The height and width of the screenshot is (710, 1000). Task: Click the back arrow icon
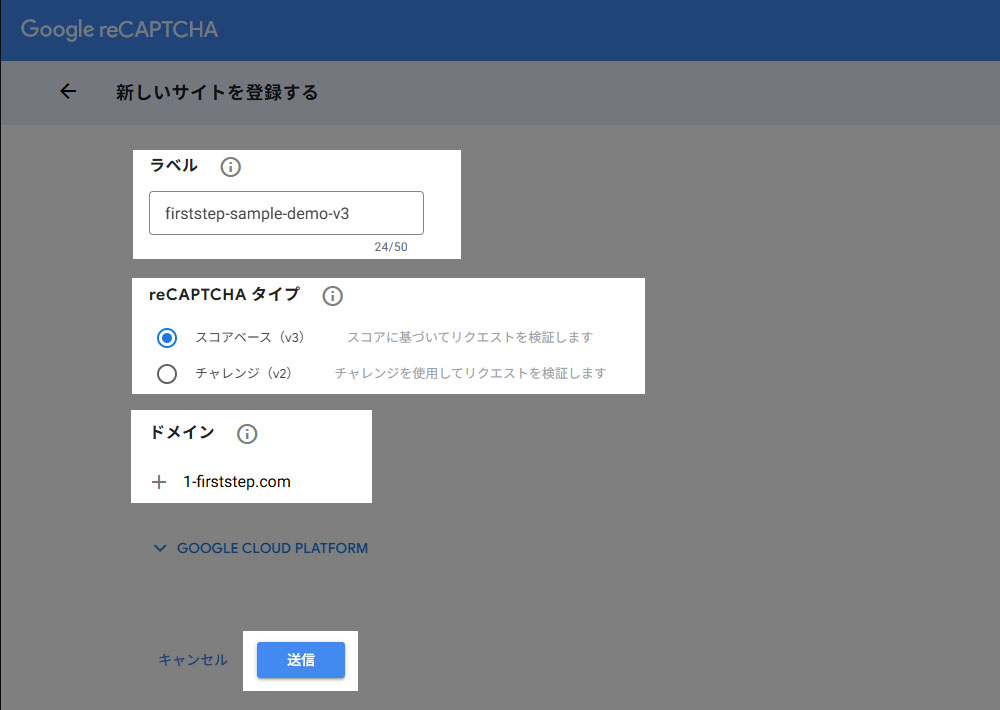click(x=68, y=92)
